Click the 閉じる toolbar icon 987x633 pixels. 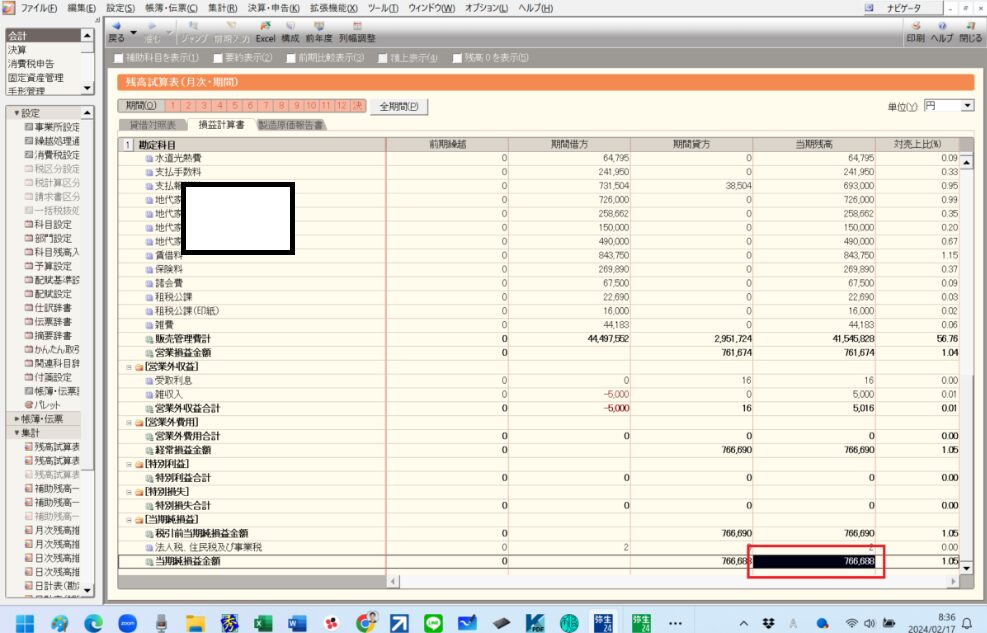coord(970,30)
